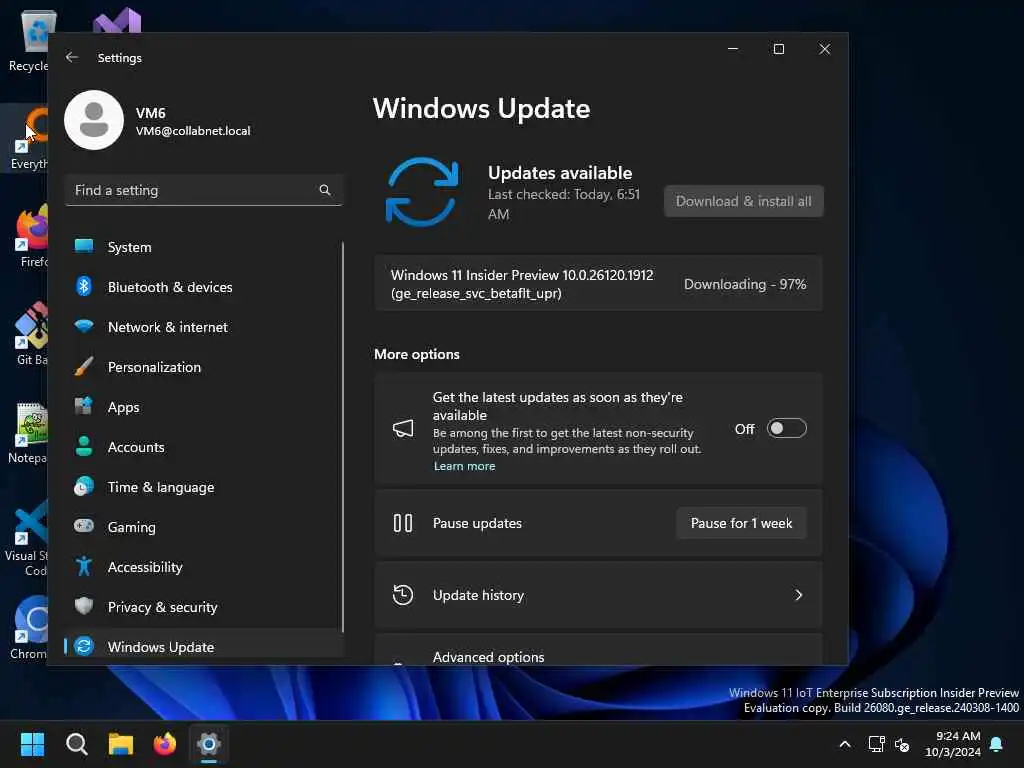Click the System icon in sidebar
The height and width of the screenshot is (768, 1024).
pos(84,246)
